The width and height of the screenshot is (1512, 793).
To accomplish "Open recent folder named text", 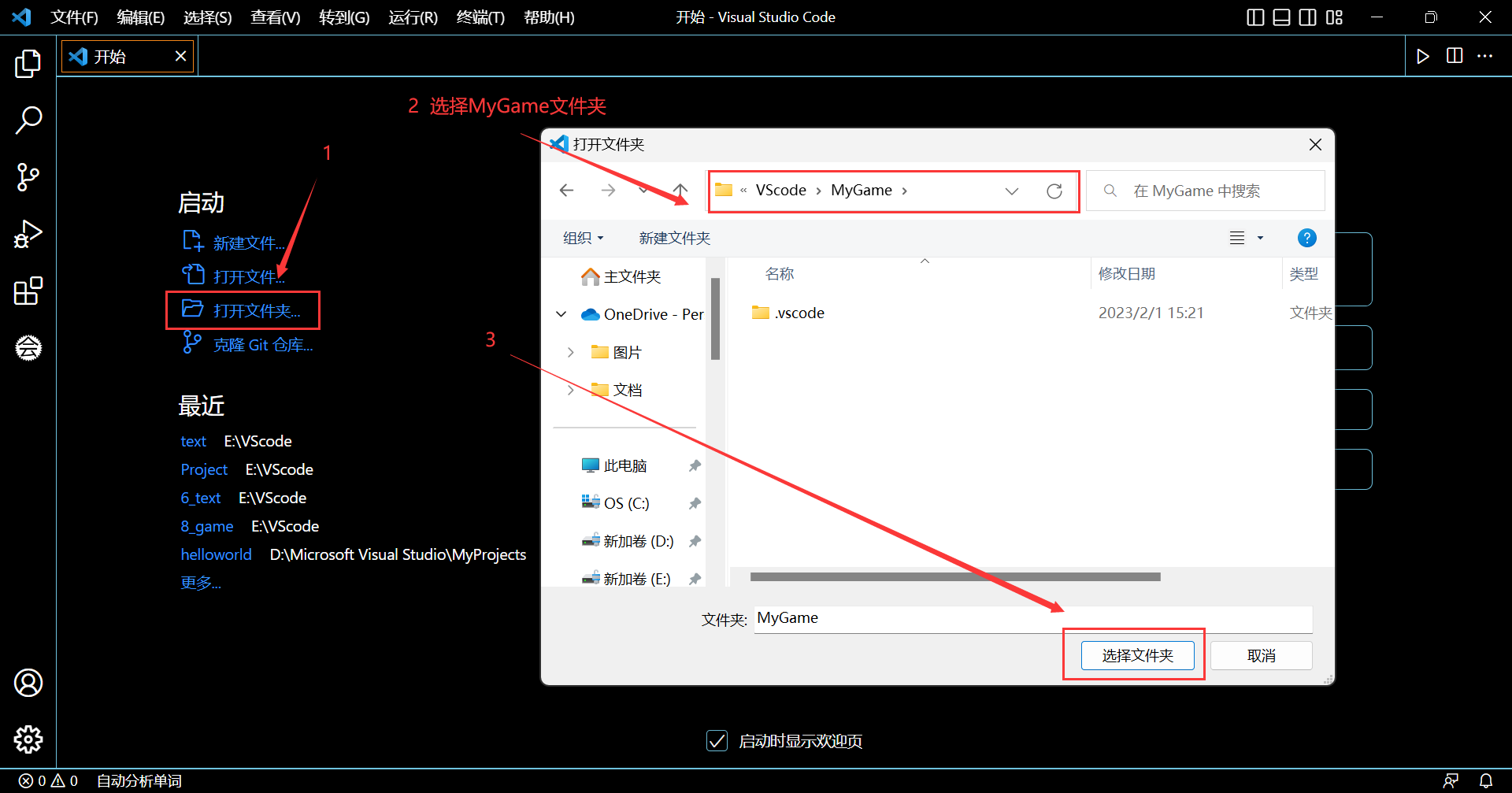I will point(193,441).
